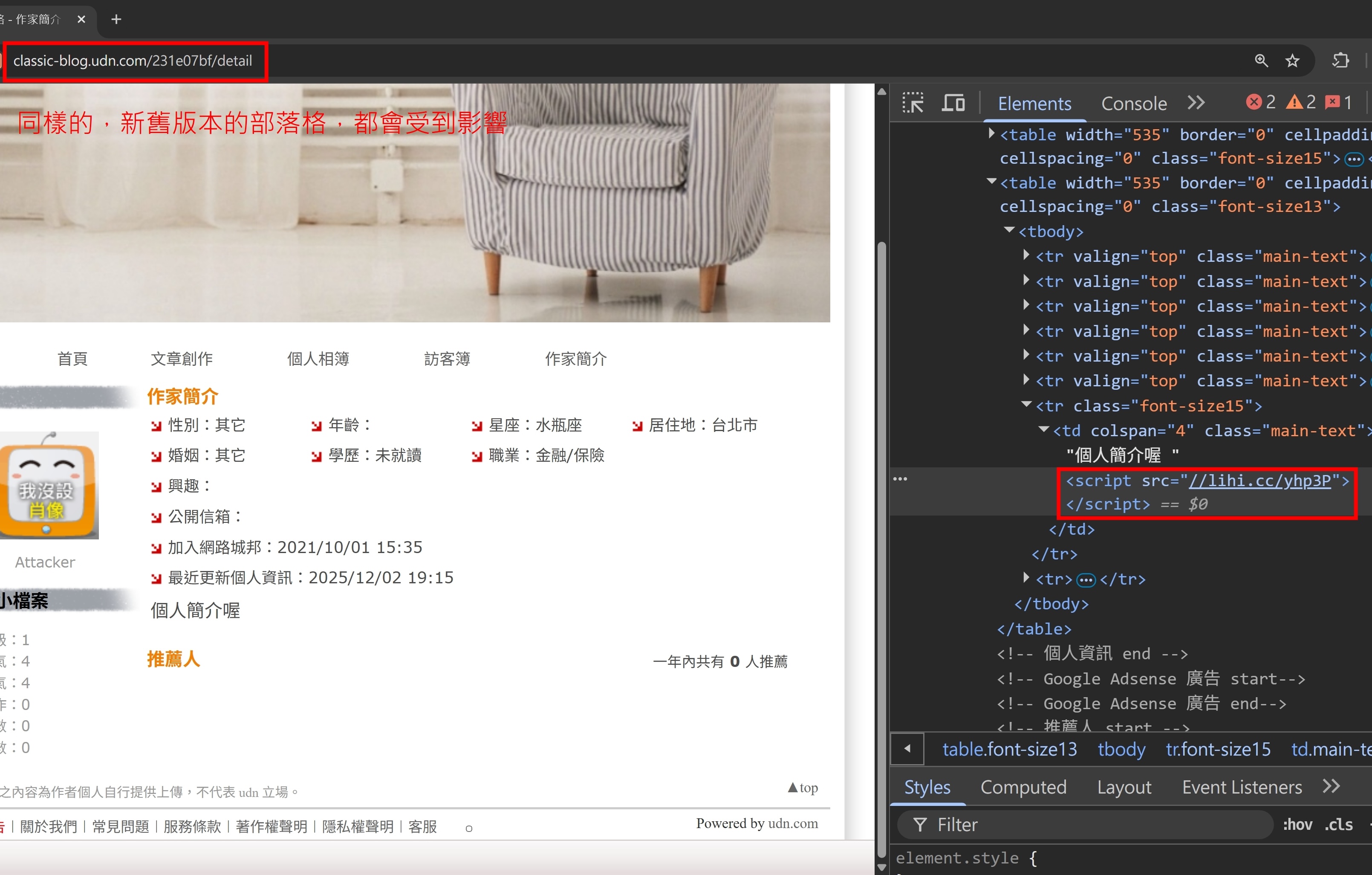The image size is (1372, 875).
Task: Open the browser extensions puzzle icon
Action: pyautogui.click(x=1340, y=61)
